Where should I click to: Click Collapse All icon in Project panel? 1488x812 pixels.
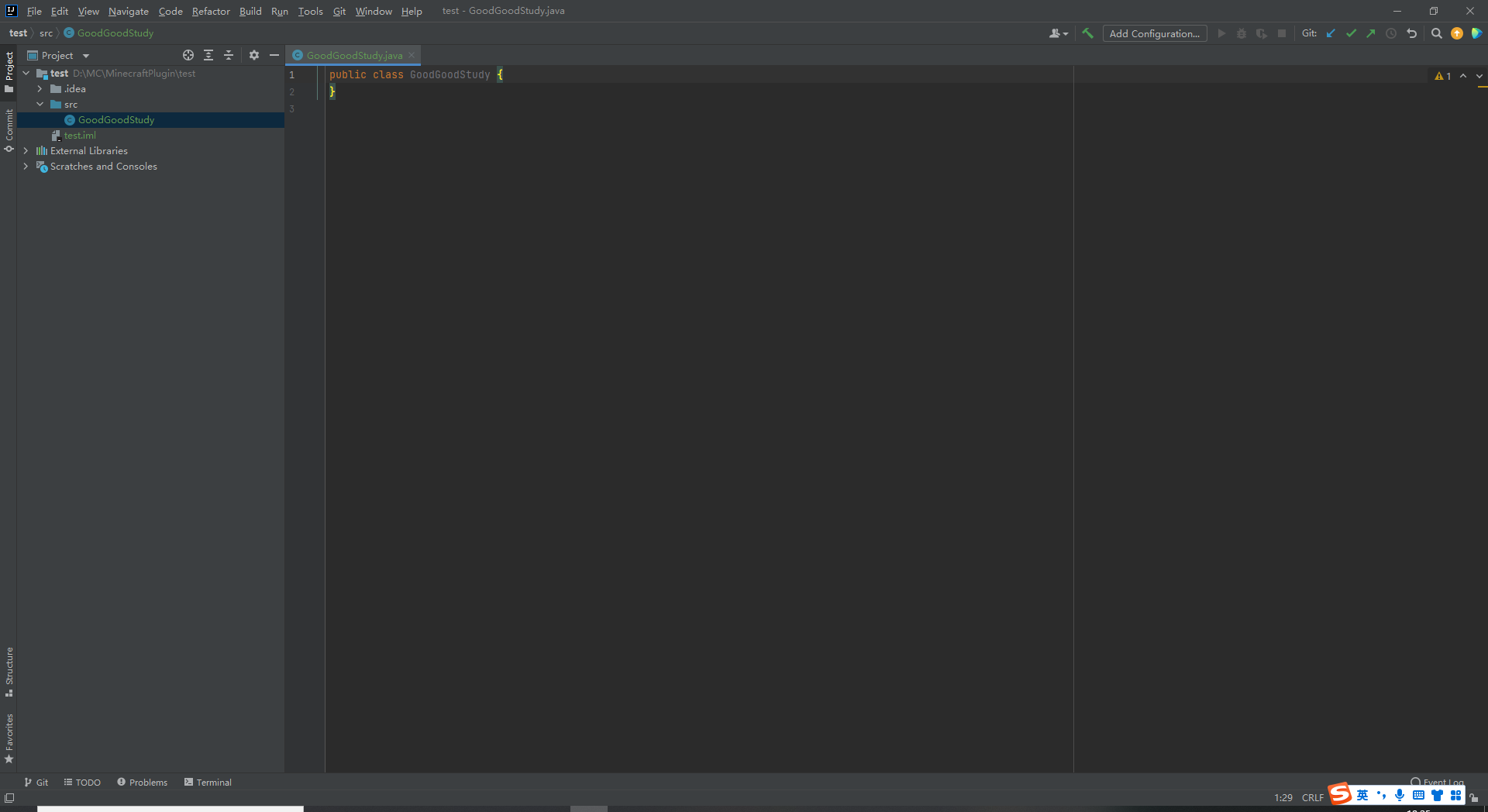coord(229,55)
